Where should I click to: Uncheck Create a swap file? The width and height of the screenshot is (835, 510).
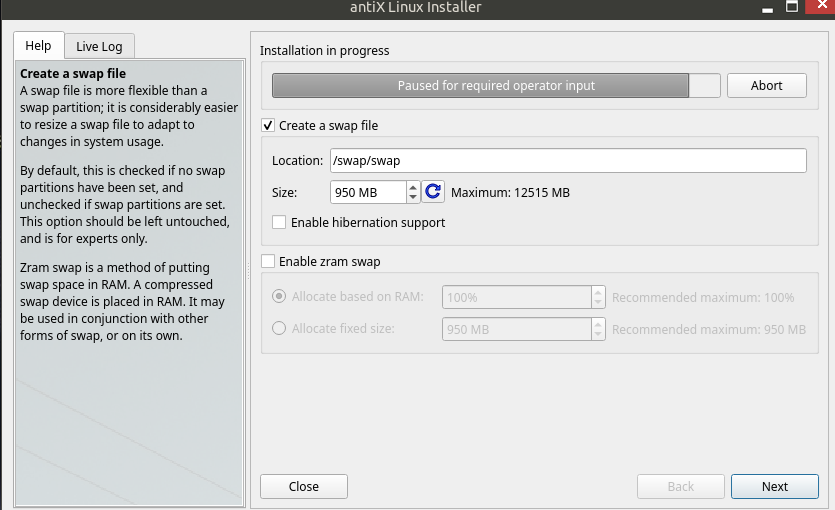point(268,126)
